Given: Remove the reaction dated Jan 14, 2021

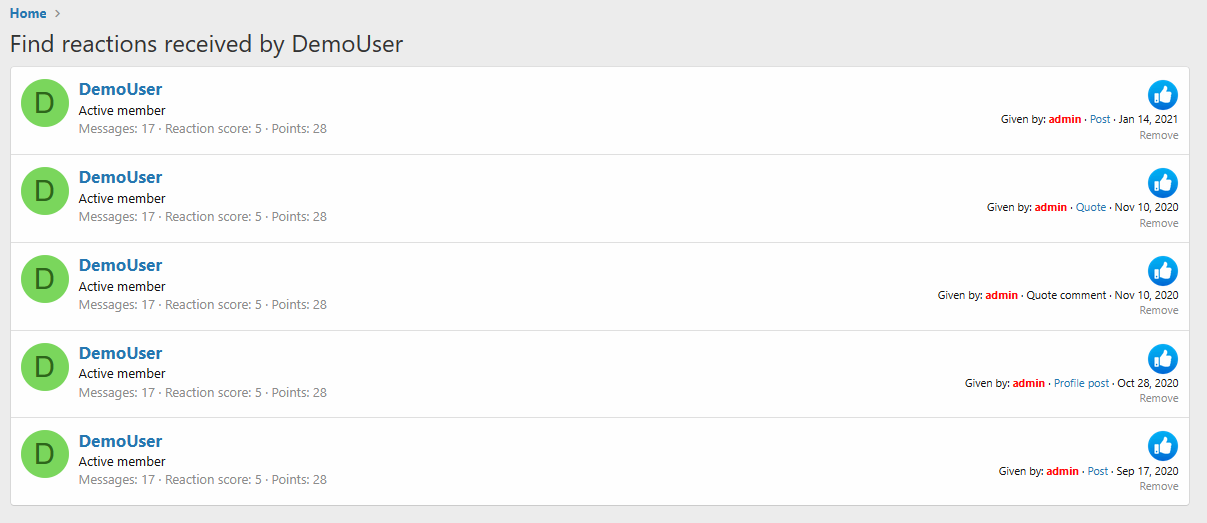Looking at the screenshot, I should click(1159, 135).
